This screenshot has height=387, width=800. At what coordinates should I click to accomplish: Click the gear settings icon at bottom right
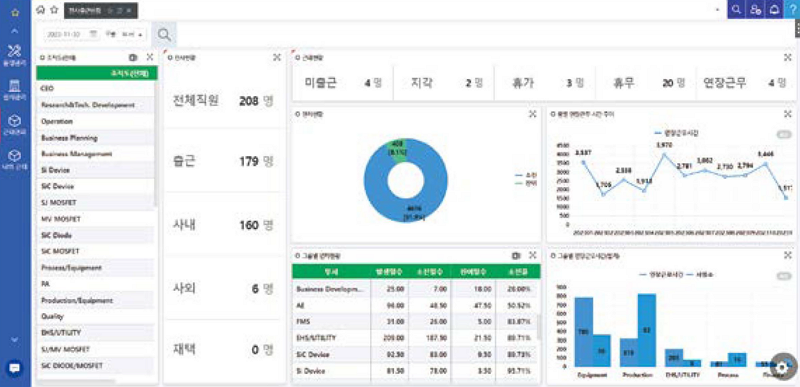coord(784,366)
